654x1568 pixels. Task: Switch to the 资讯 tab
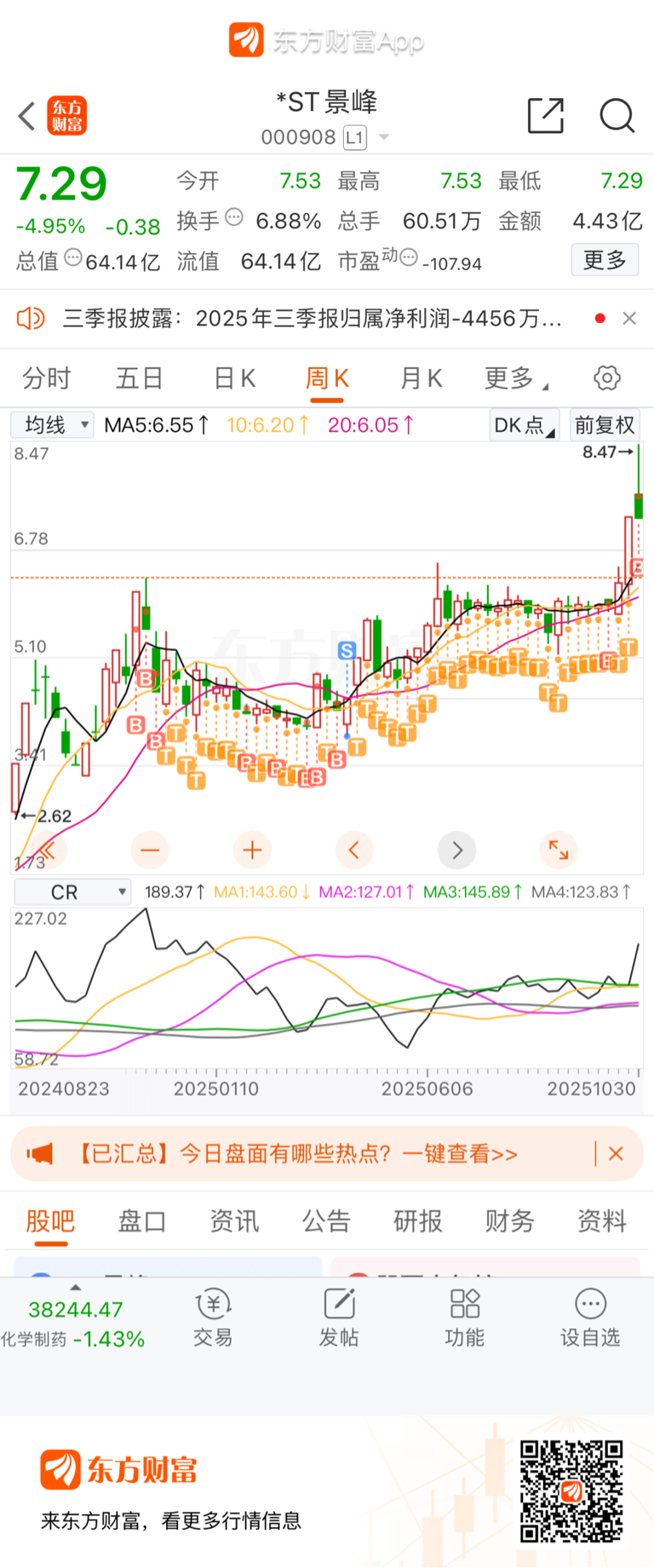tap(234, 1221)
